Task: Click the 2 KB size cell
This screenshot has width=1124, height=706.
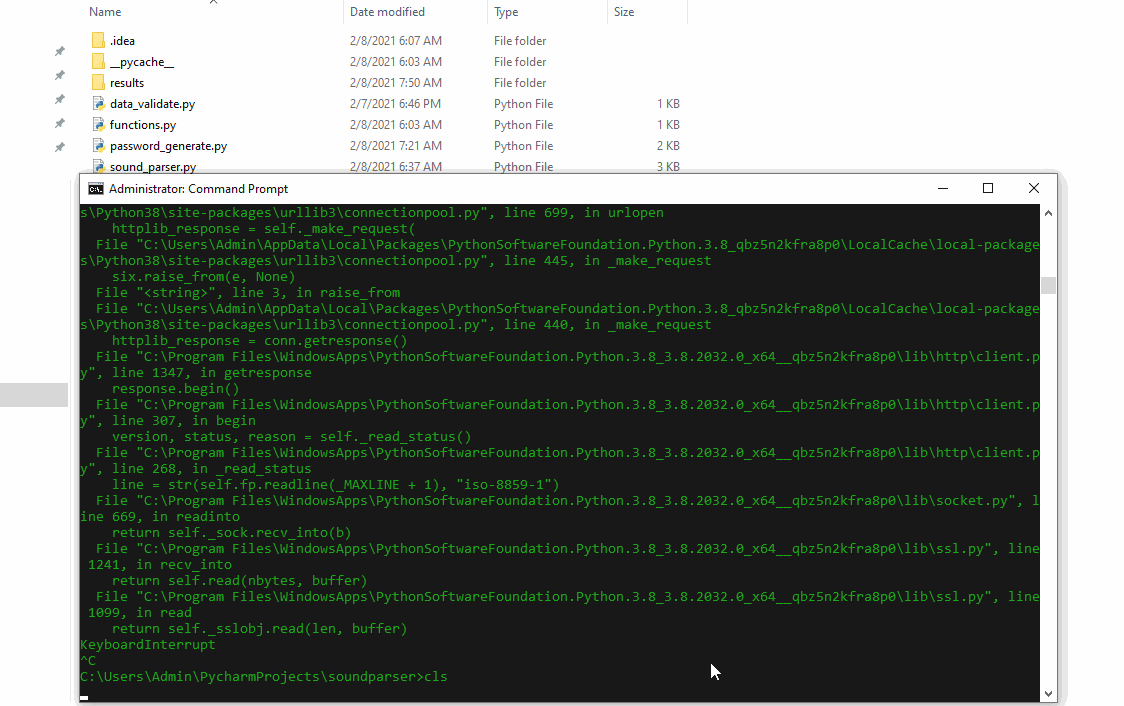Action: 668,146
